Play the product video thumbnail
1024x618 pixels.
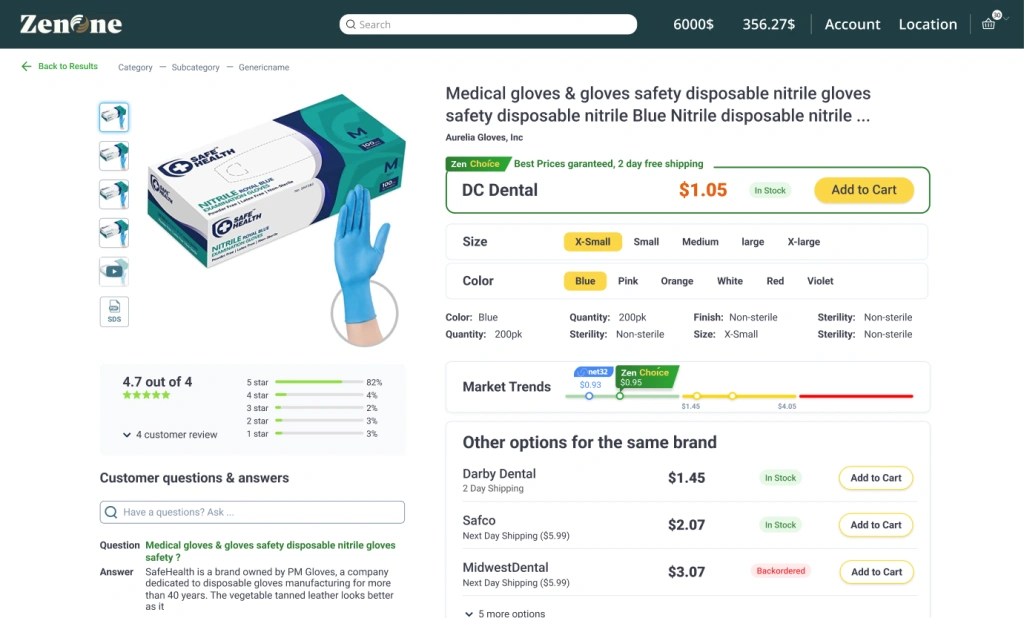pyautogui.click(x=114, y=272)
